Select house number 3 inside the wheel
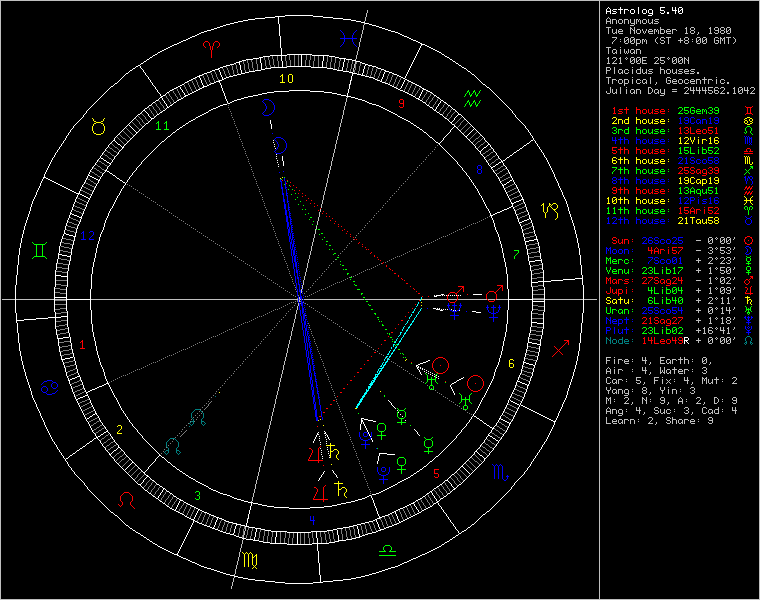This screenshot has height=600, width=760. (197, 496)
